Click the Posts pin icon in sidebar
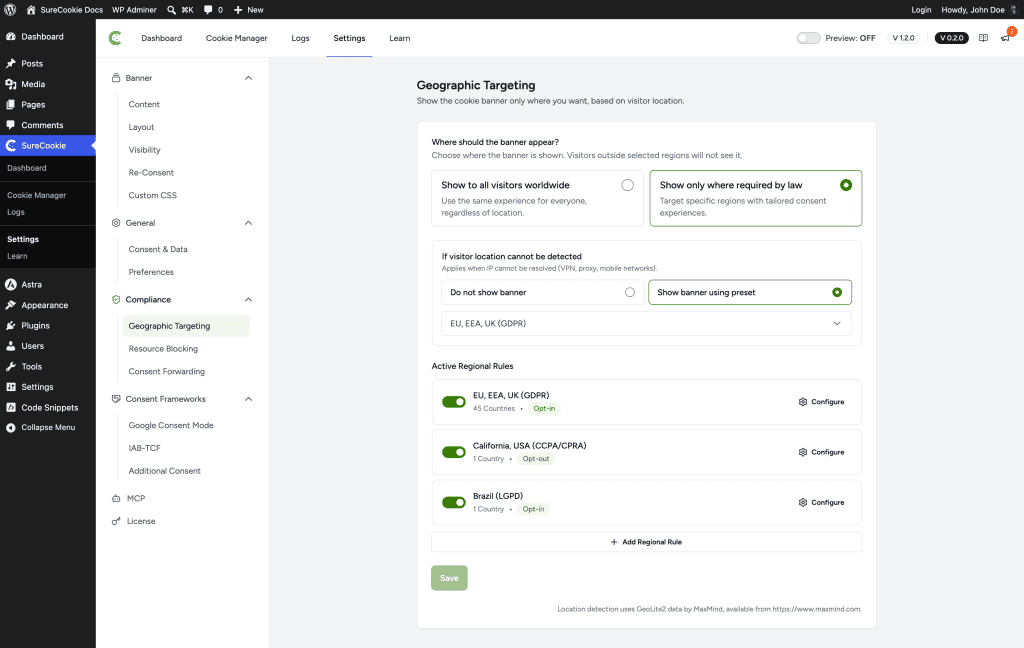The image size is (1024, 648). [10, 63]
